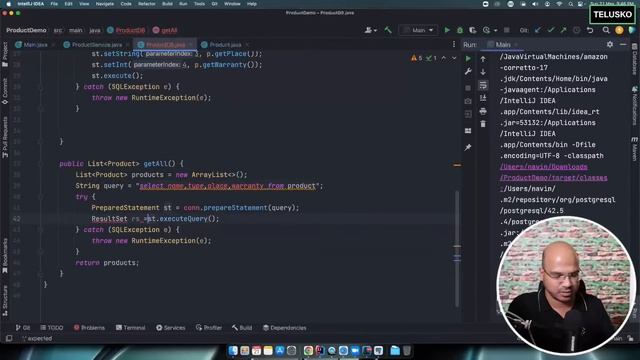Open Chrome from the Dock
The image size is (640, 360).
(308, 351)
